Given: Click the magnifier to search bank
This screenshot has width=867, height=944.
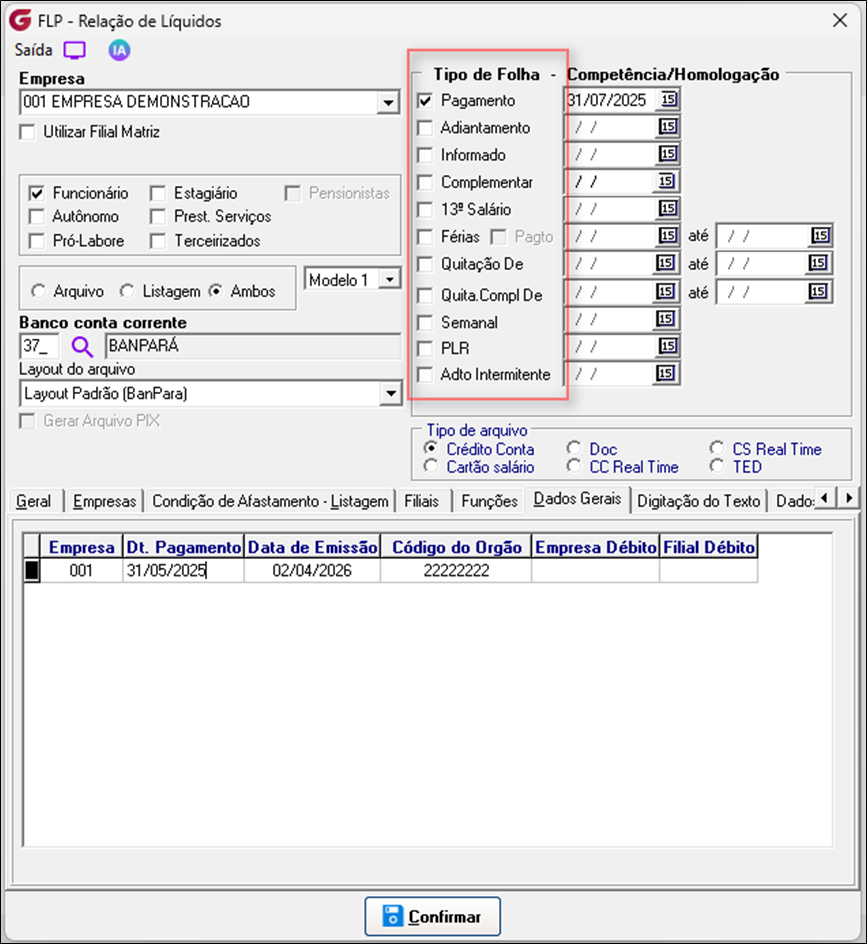Looking at the screenshot, I should [x=82, y=347].
